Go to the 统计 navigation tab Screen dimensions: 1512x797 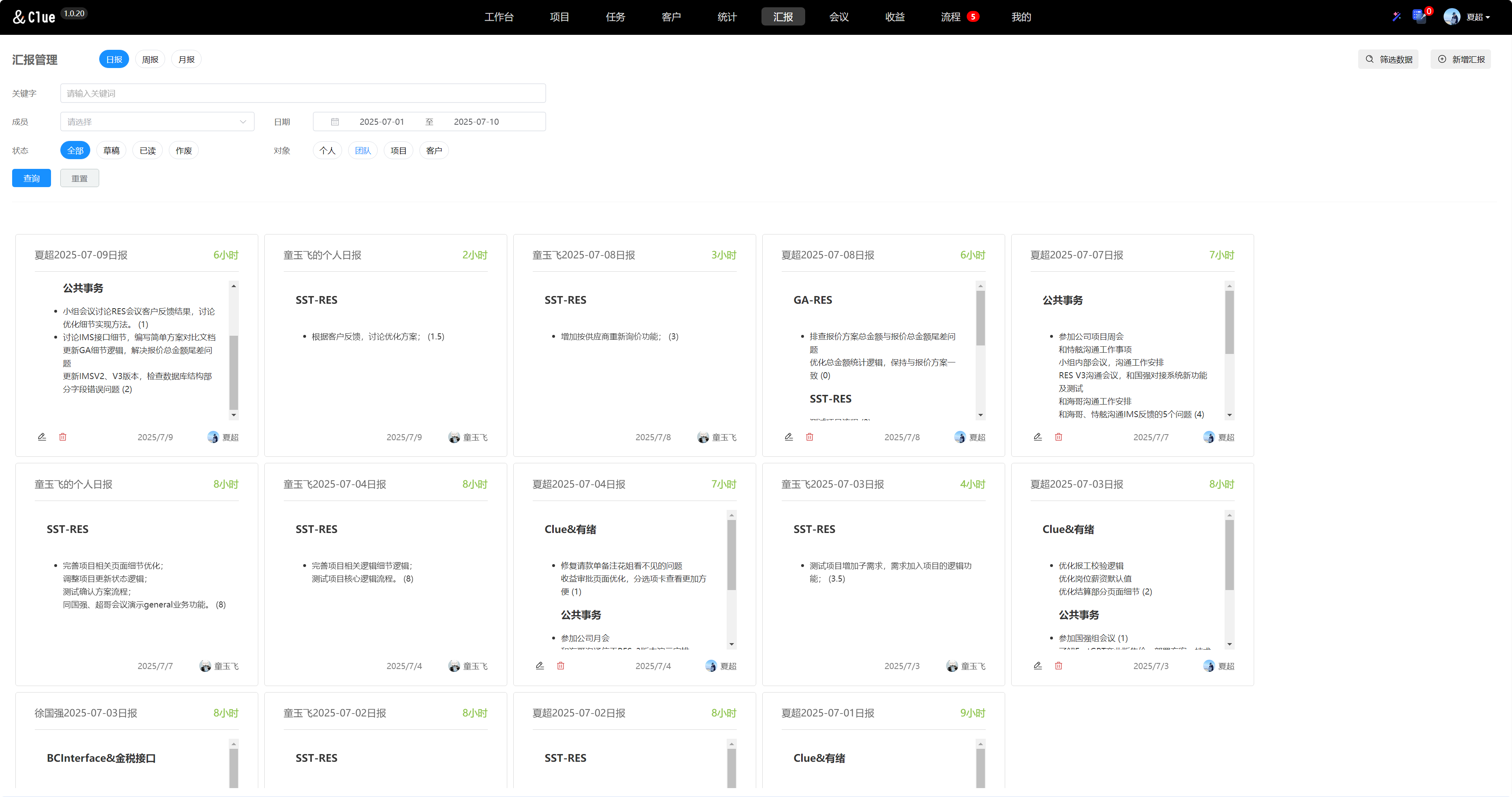click(x=727, y=17)
